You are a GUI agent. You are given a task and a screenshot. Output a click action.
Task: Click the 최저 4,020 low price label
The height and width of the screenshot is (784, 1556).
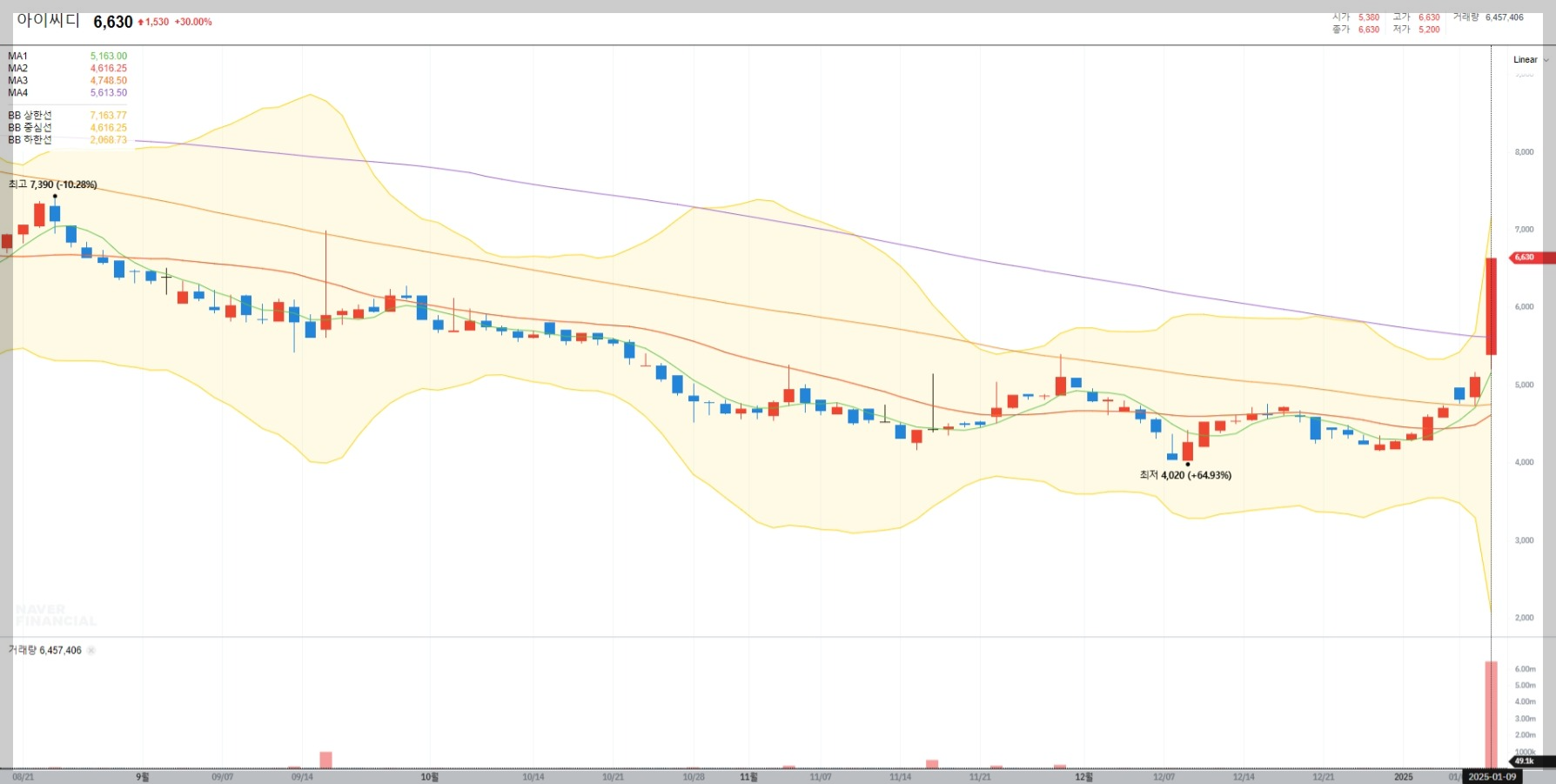point(1185,475)
